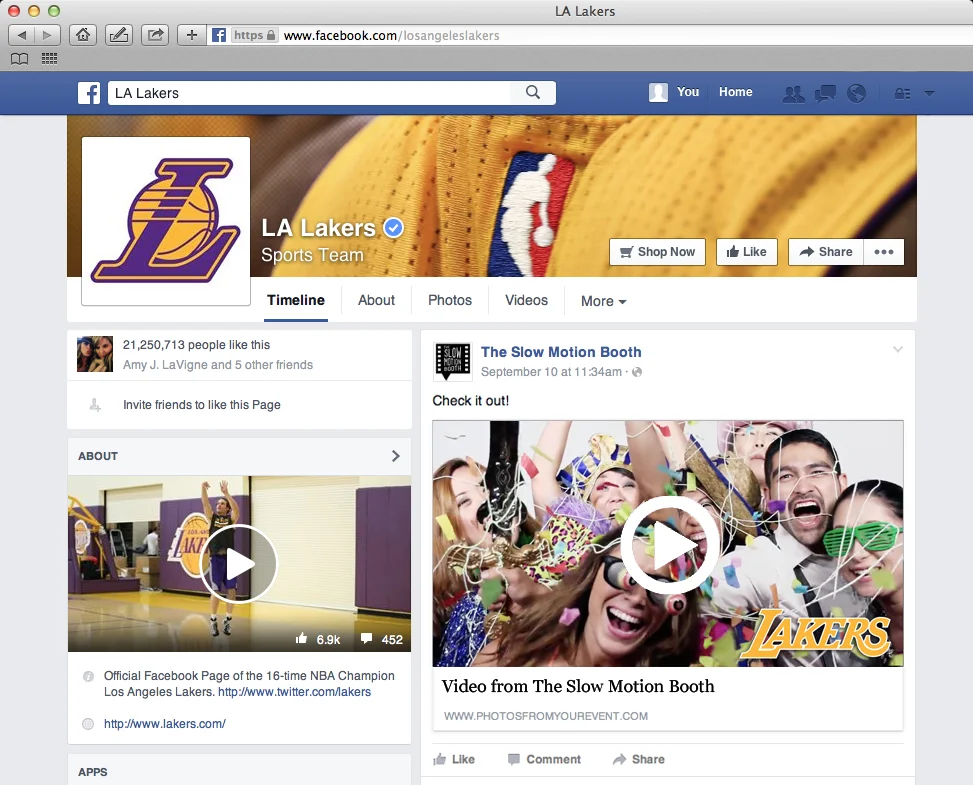The image size is (973, 785).
Task: Click Video from The Slow Motion Booth title
Action: pyautogui.click(x=578, y=686)
